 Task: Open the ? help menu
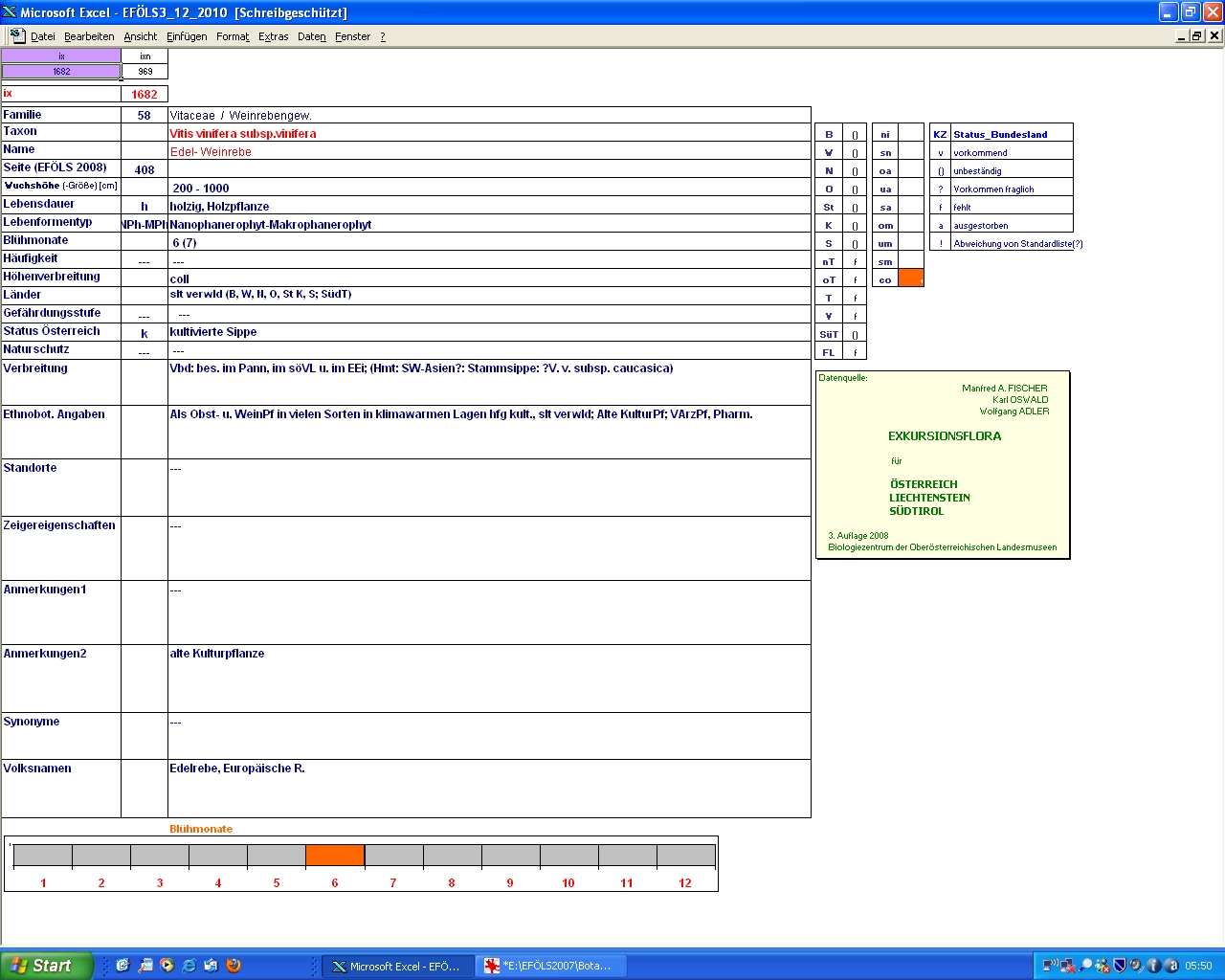coord(383,36)
